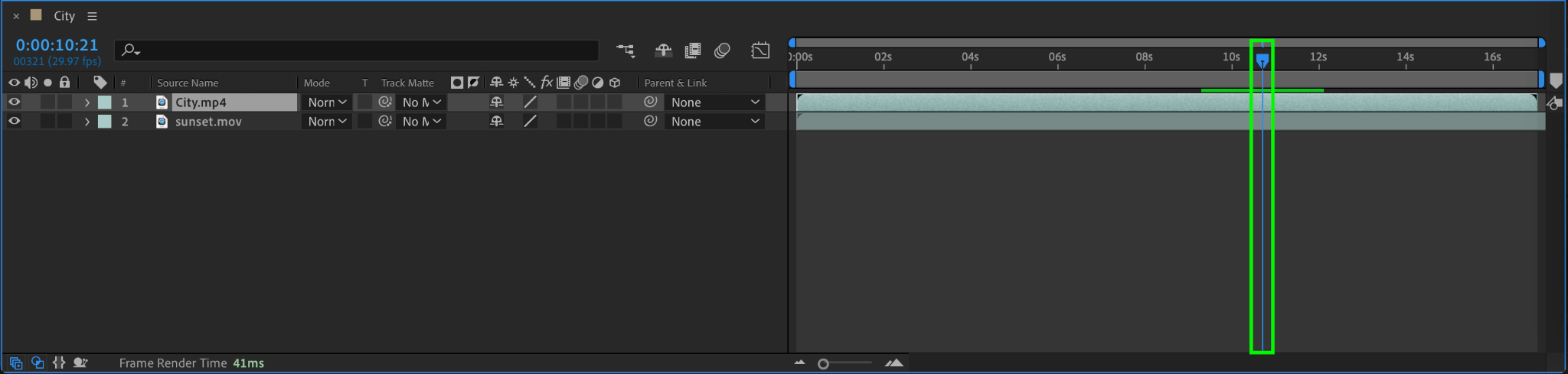Viewport: 1568px width, 374px height.
Task: Click the timeline zoom slider
Action: point(824,364)
